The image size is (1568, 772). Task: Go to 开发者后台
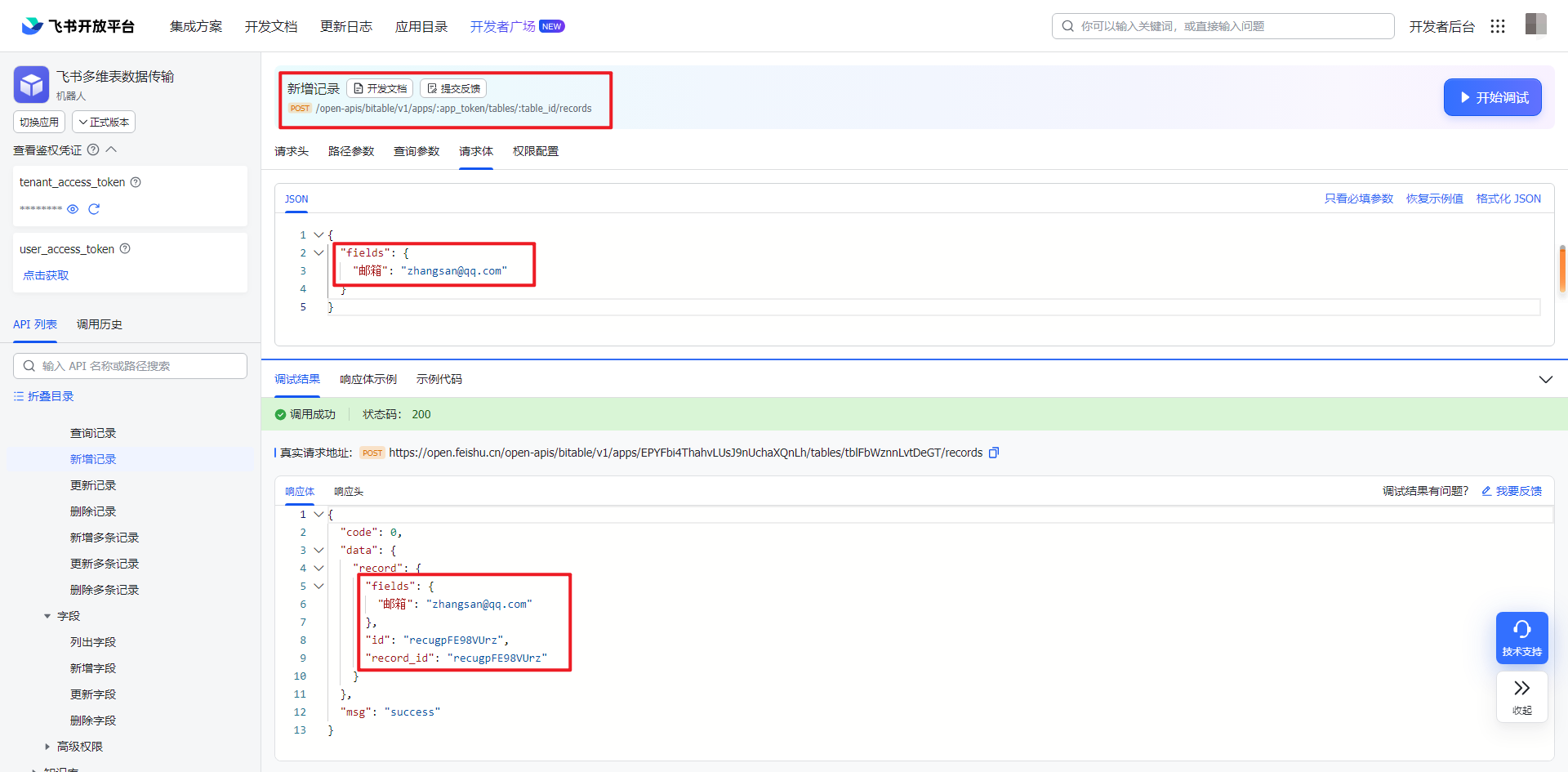(x=1441, y=26)
